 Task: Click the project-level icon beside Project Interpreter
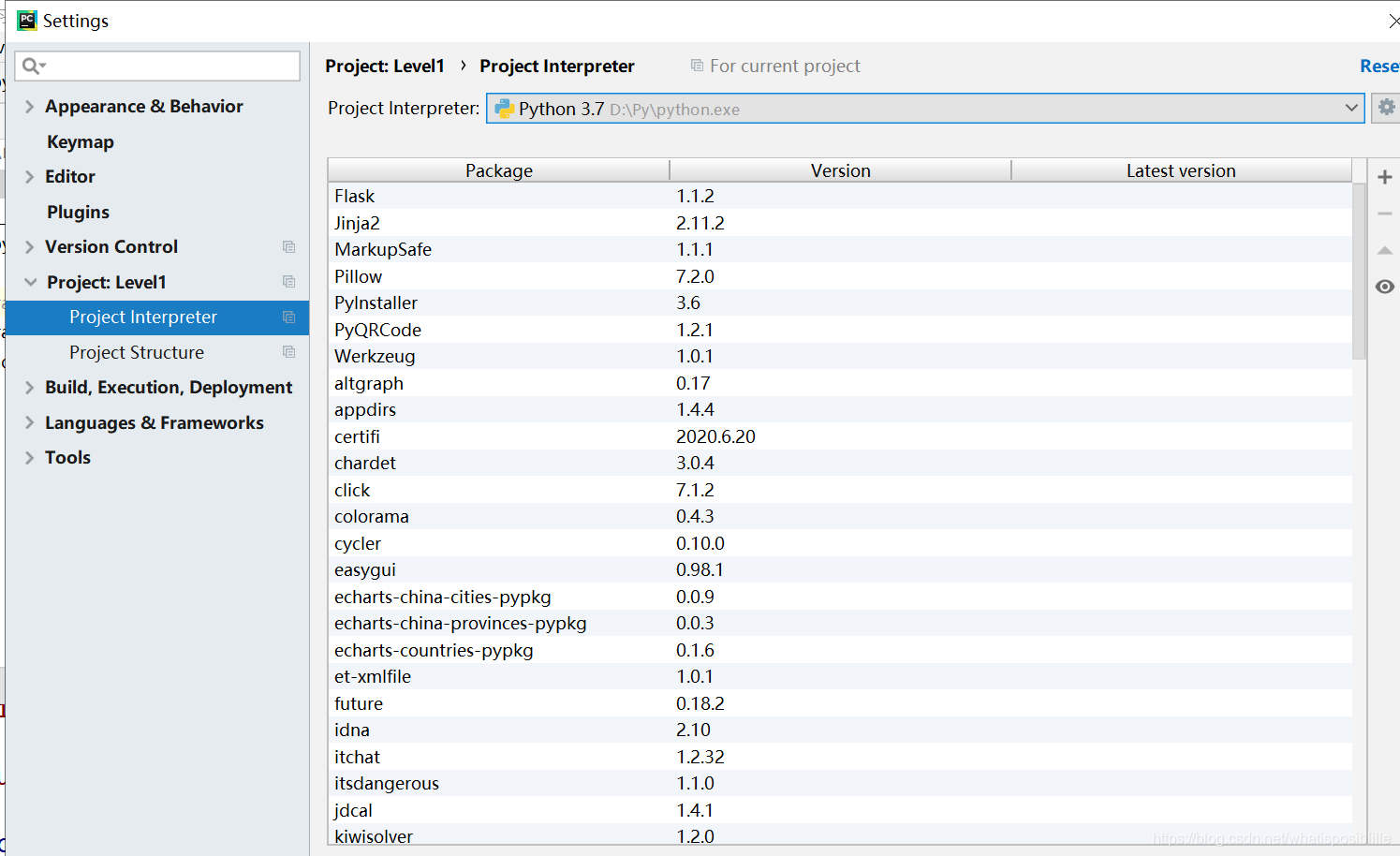[288, 317]
